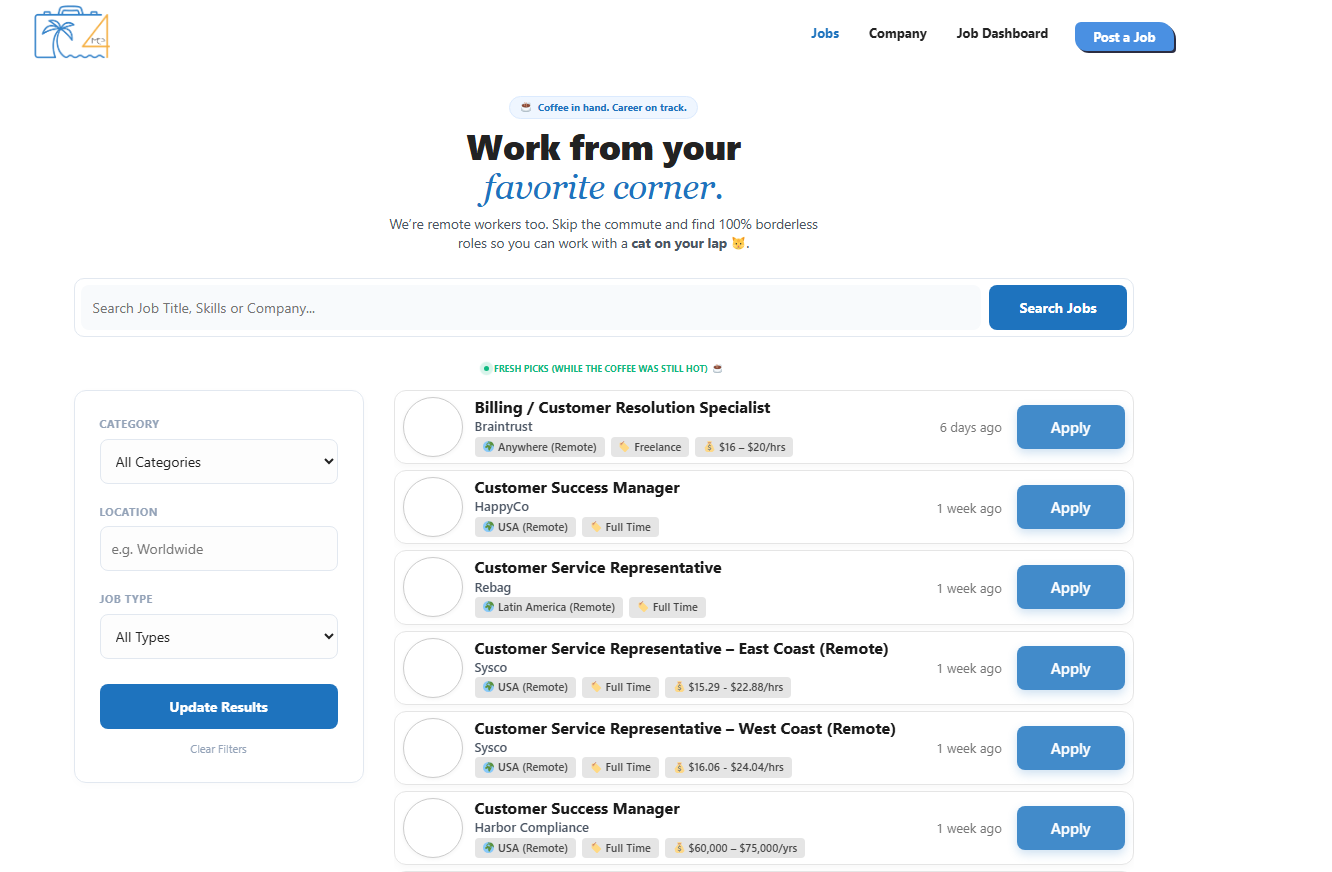Screen dimensions: 1332x872
Task: Click Braintrust company logo circle
Action: (433, 427)
